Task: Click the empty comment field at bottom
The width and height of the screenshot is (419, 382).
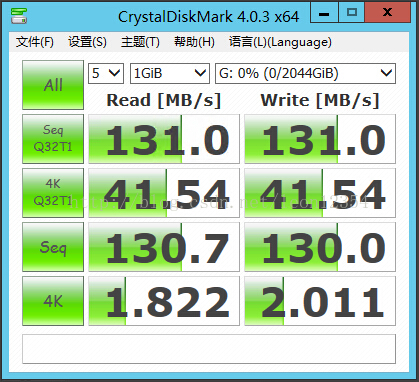Action: point(209,349)
